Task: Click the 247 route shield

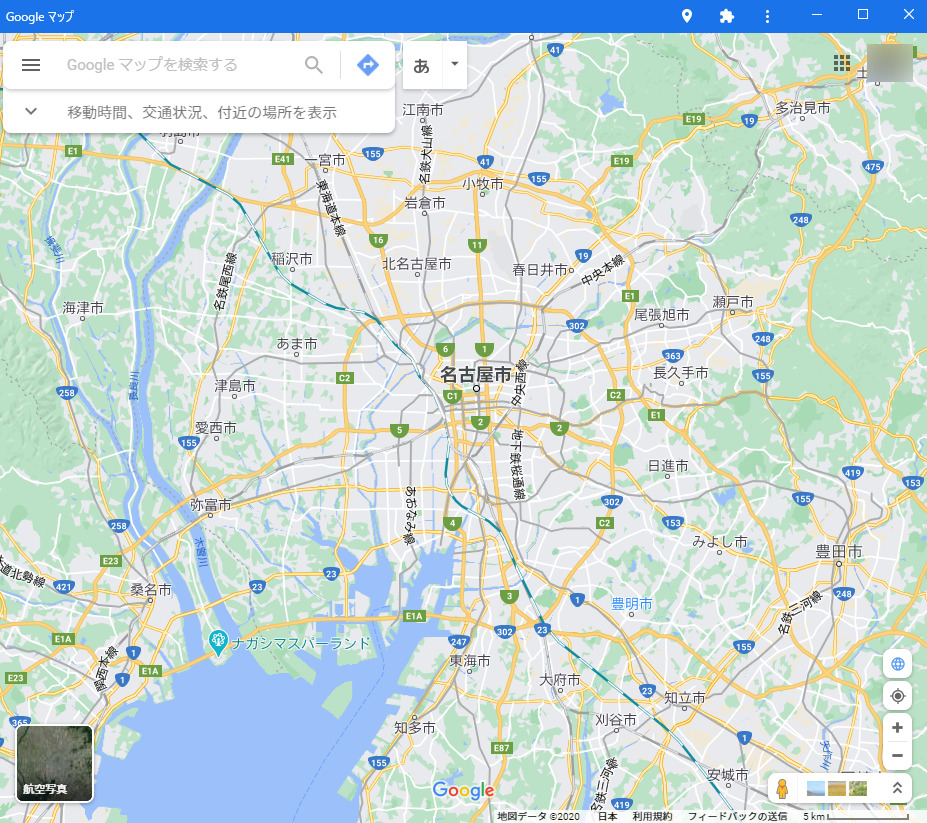Action: 459,641
